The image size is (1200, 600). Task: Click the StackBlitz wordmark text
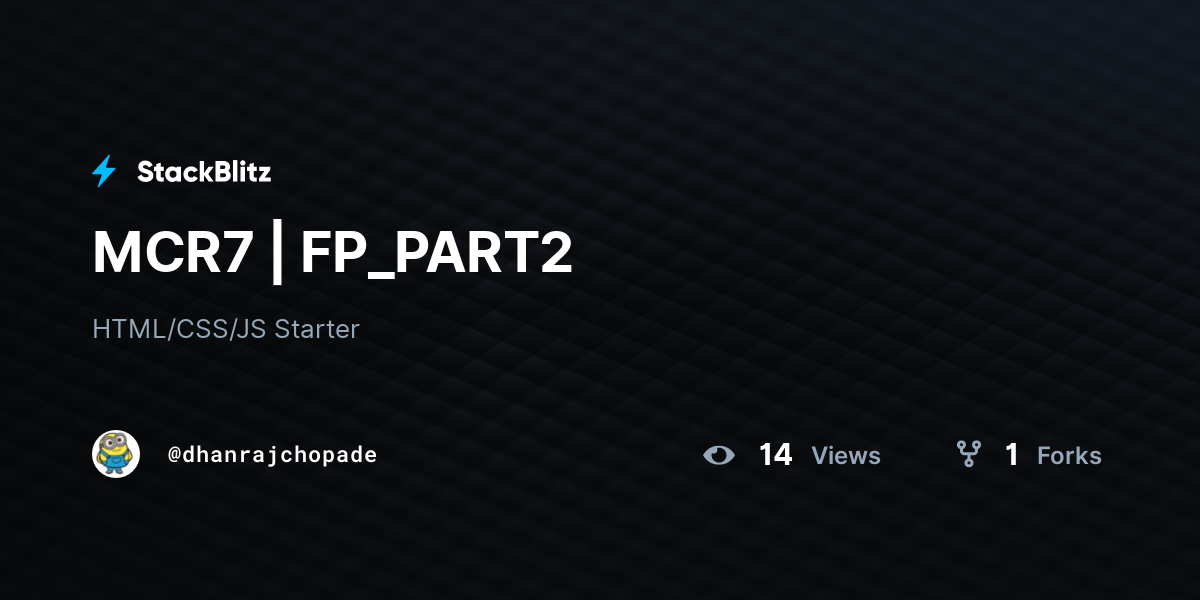tap(204, 172)
